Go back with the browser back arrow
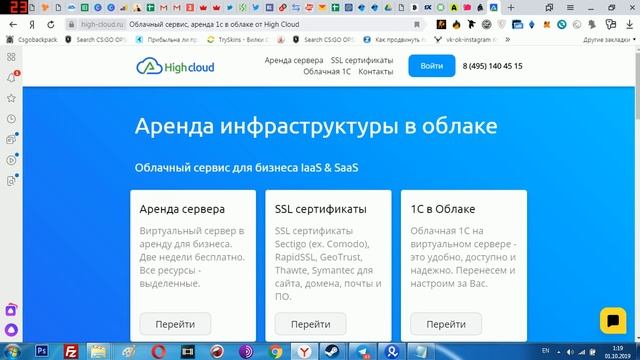This screenshot has height=360, width=640. pyautogui.click(x=13, y=24)
